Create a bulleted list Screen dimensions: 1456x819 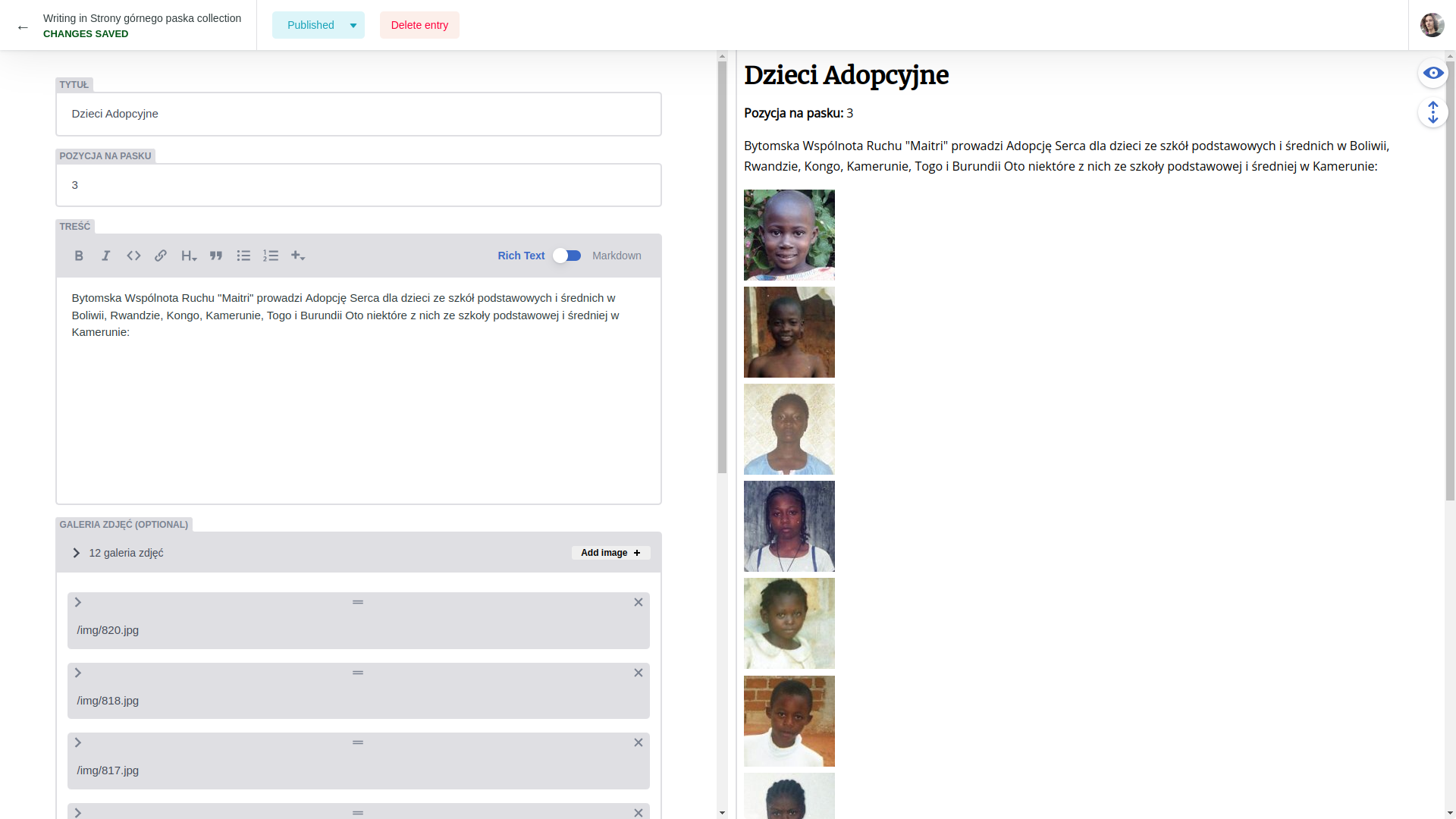coord(243,256)
